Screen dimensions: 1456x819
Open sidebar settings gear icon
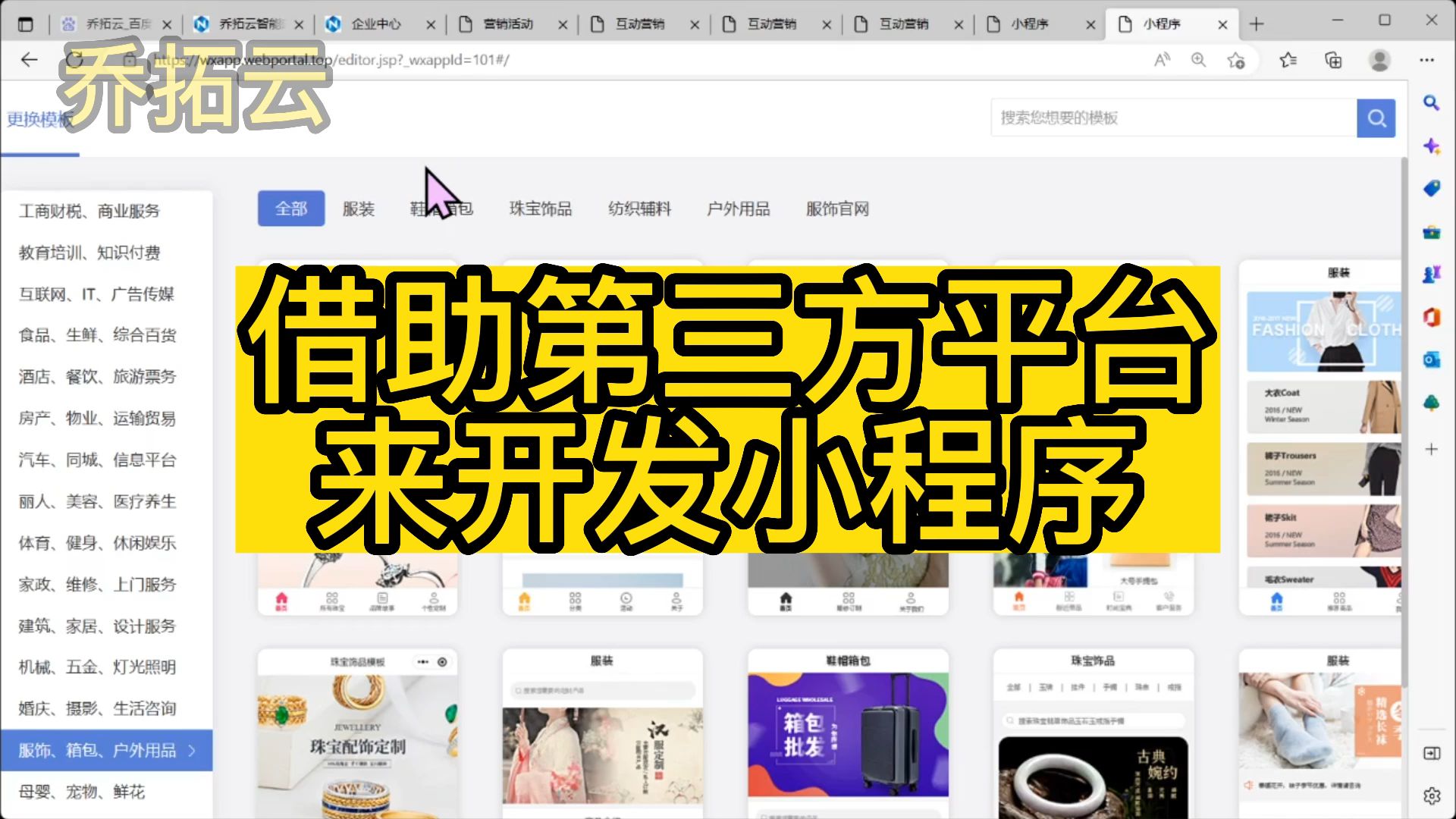tap(1431, 795)
